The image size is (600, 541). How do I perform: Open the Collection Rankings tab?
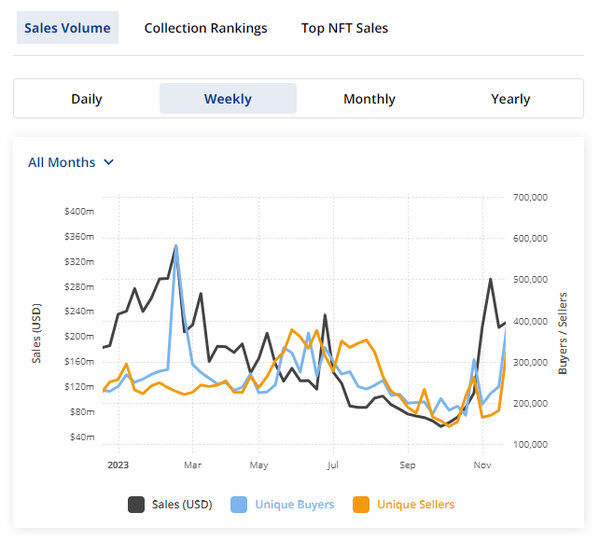click(205, 28)
